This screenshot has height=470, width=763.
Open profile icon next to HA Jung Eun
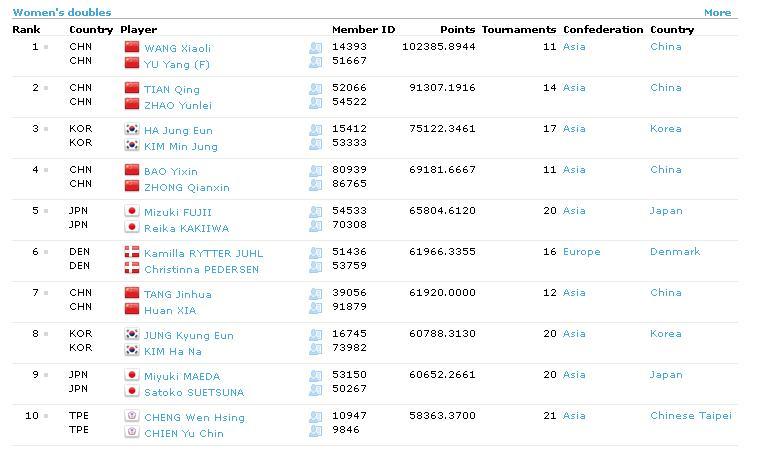pyautogui.click(x=315, y=130)
